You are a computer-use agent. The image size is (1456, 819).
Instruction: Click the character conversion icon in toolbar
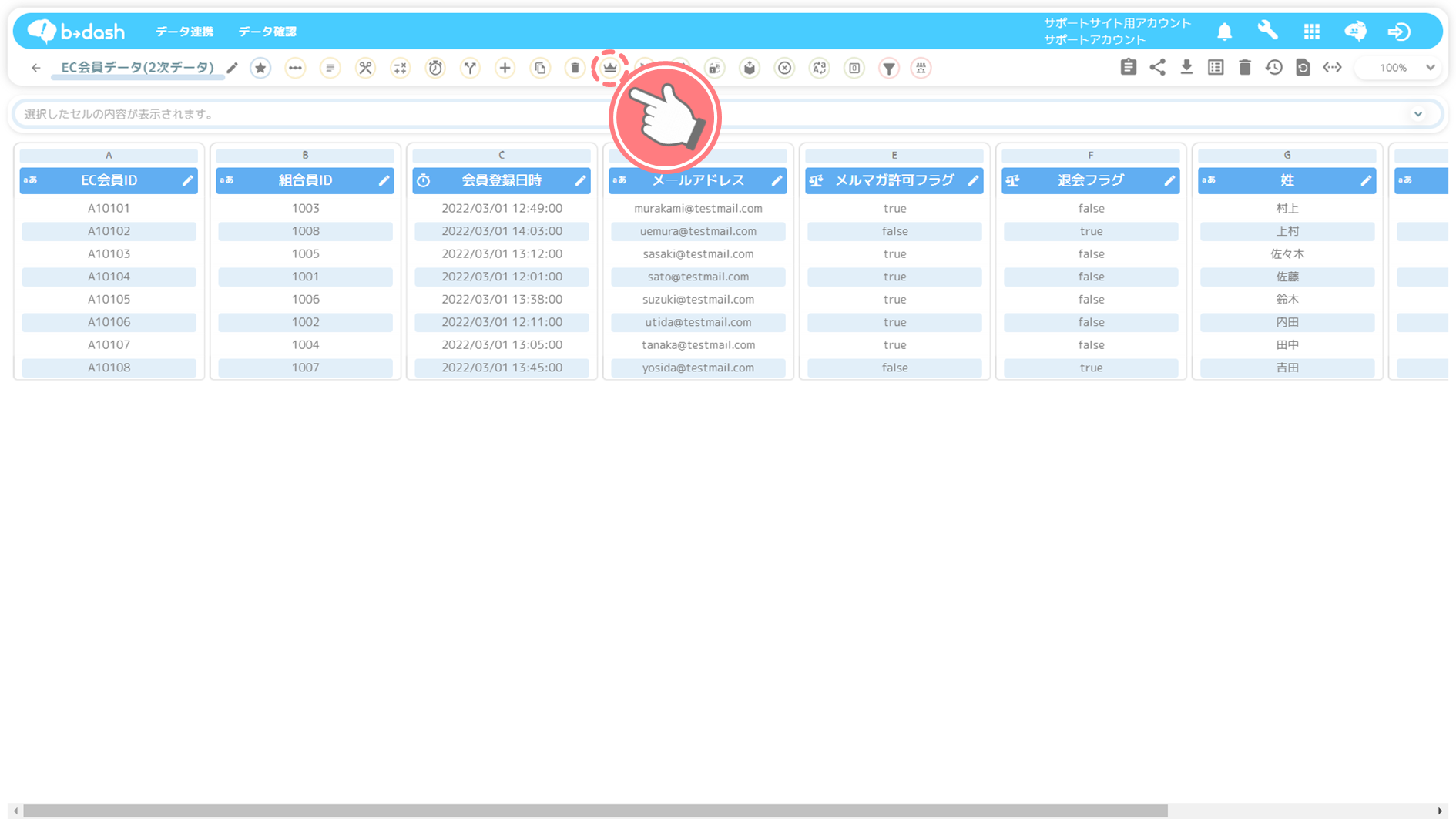[819, 68]
